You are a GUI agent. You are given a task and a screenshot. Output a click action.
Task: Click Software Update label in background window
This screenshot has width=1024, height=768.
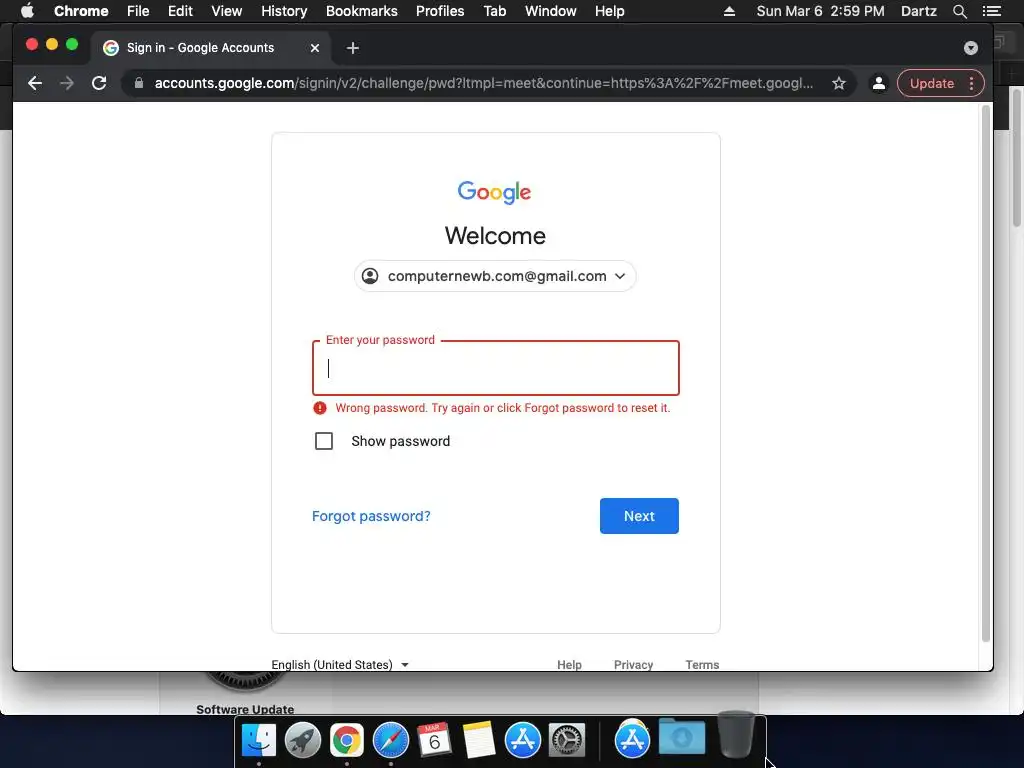(245, 709)
